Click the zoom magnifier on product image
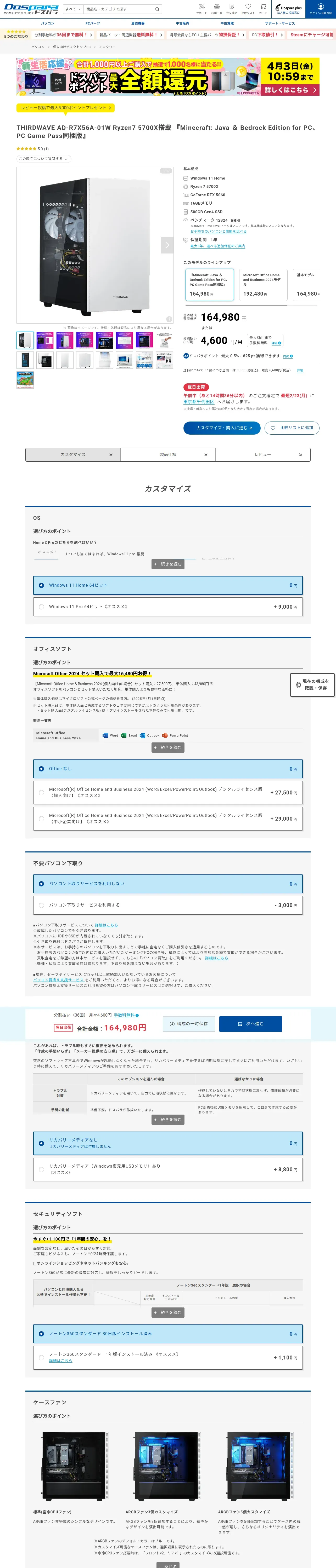 pyautogui.click(x=169, y=319)
